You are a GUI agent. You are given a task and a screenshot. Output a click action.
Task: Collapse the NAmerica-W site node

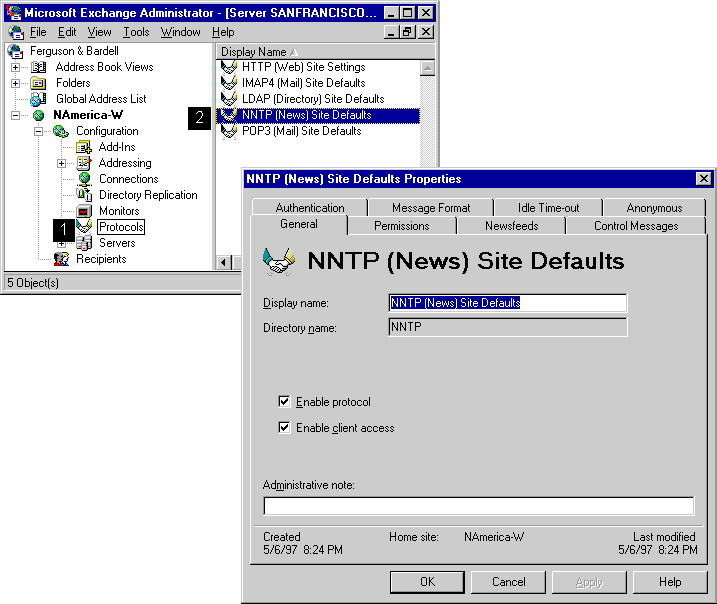click(16, 115)
